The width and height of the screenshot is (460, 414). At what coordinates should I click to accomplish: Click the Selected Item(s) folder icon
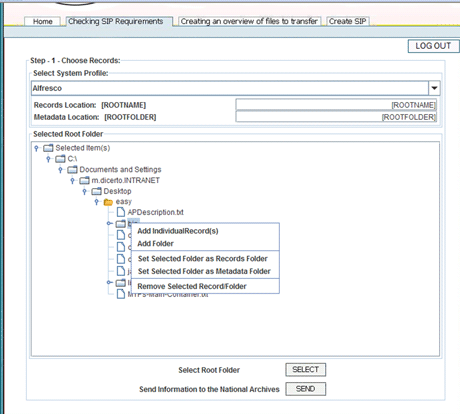point(48,148)
